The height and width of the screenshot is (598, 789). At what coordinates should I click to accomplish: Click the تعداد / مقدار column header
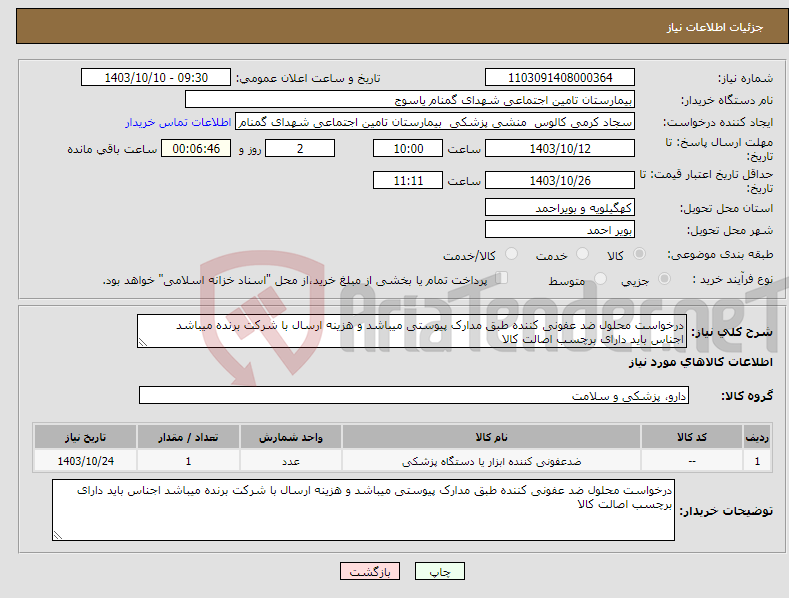point(188,437)
